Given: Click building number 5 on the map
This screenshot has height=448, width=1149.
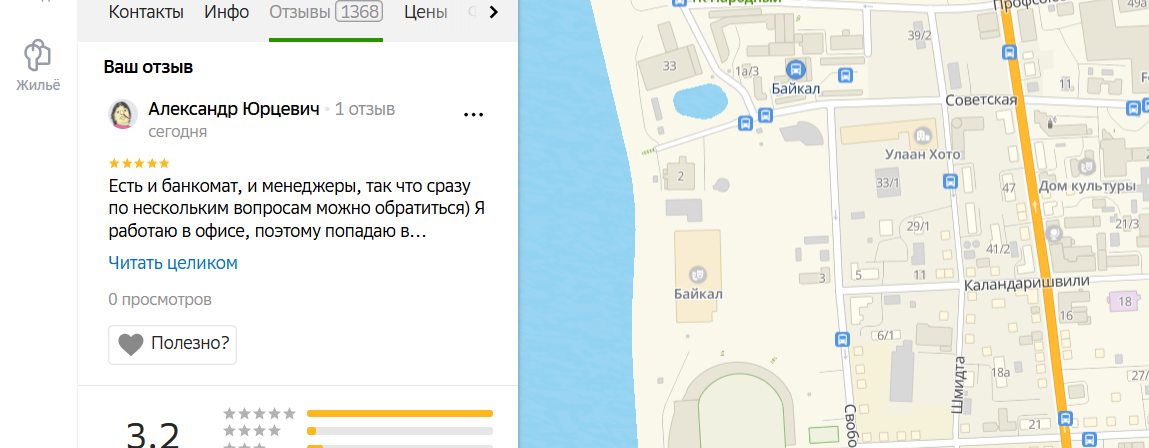Looking at the screenshot, I should tap(858, 275).
